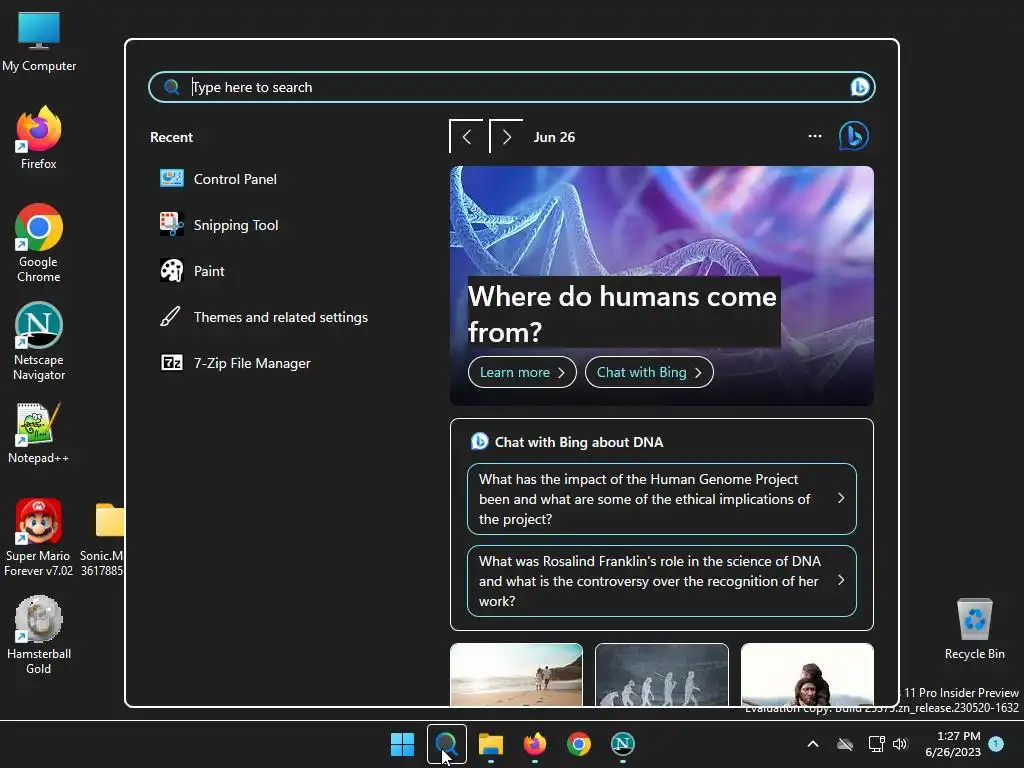Open Themes and related settings

(x=264, y=317)
